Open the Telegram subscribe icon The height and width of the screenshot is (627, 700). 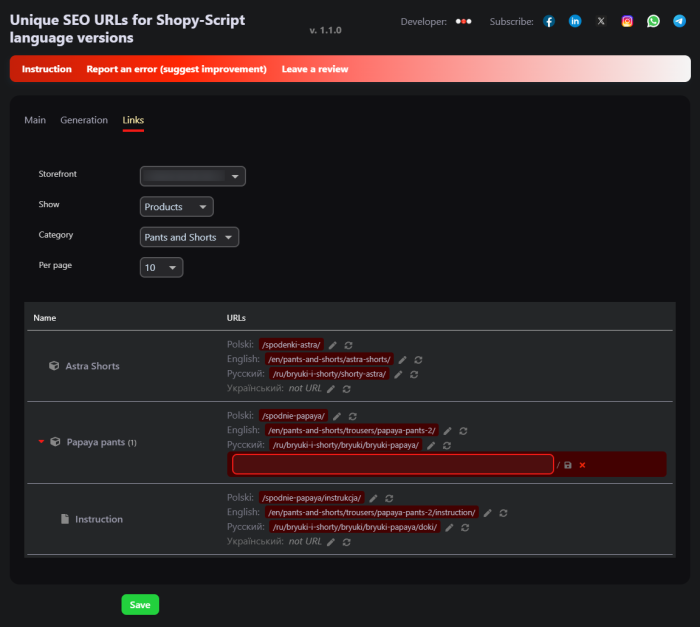click(x=679, y=21)
